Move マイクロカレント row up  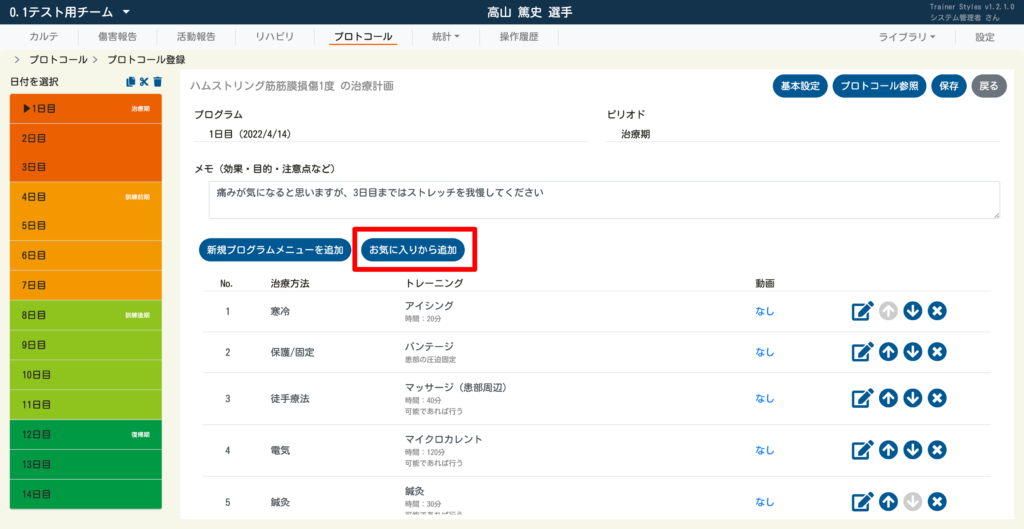(x=888, y=450)
